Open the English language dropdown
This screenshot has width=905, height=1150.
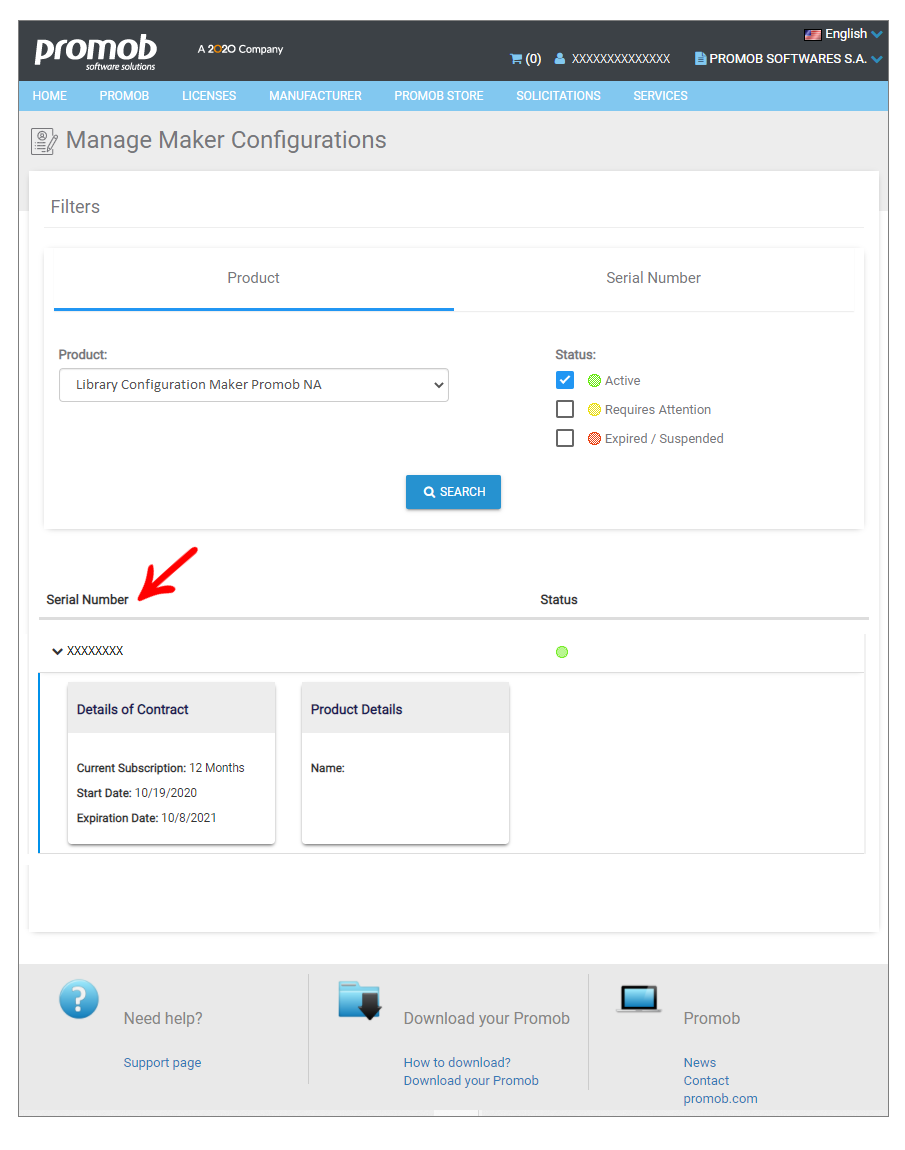[844, 34]
